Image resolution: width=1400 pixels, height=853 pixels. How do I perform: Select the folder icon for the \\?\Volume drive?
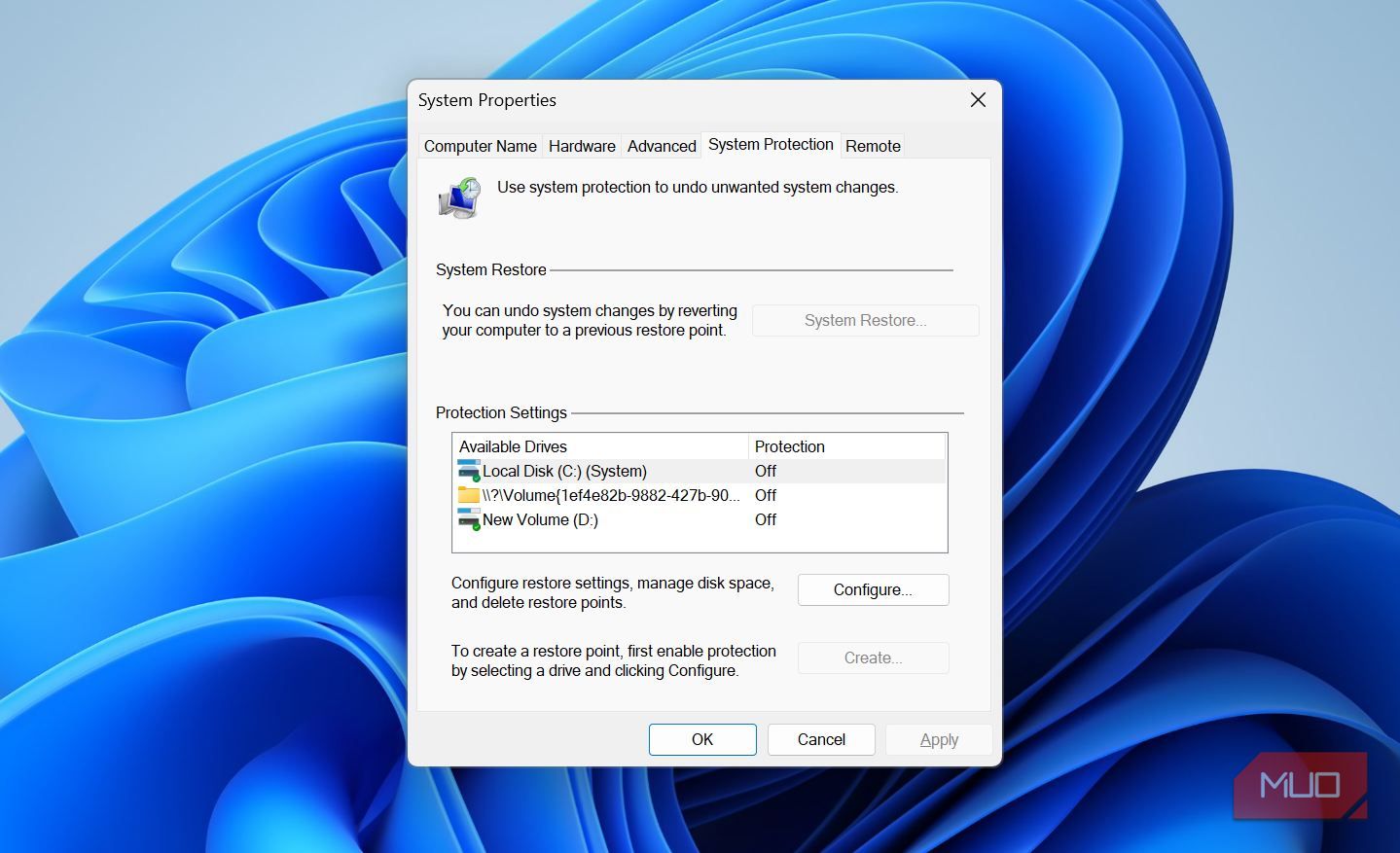tap(469, 495)
